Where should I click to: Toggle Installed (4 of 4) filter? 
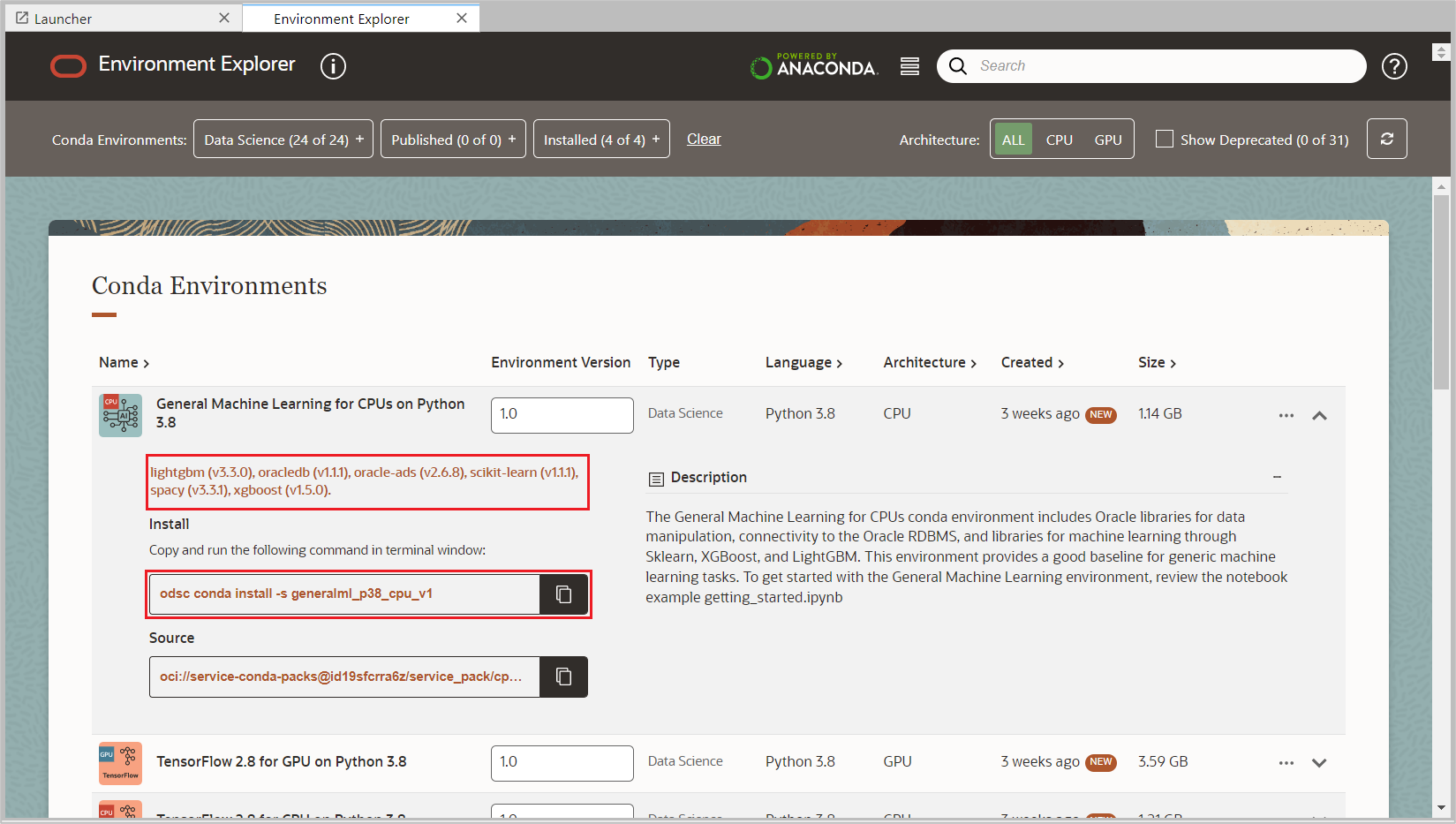[601, 140]
